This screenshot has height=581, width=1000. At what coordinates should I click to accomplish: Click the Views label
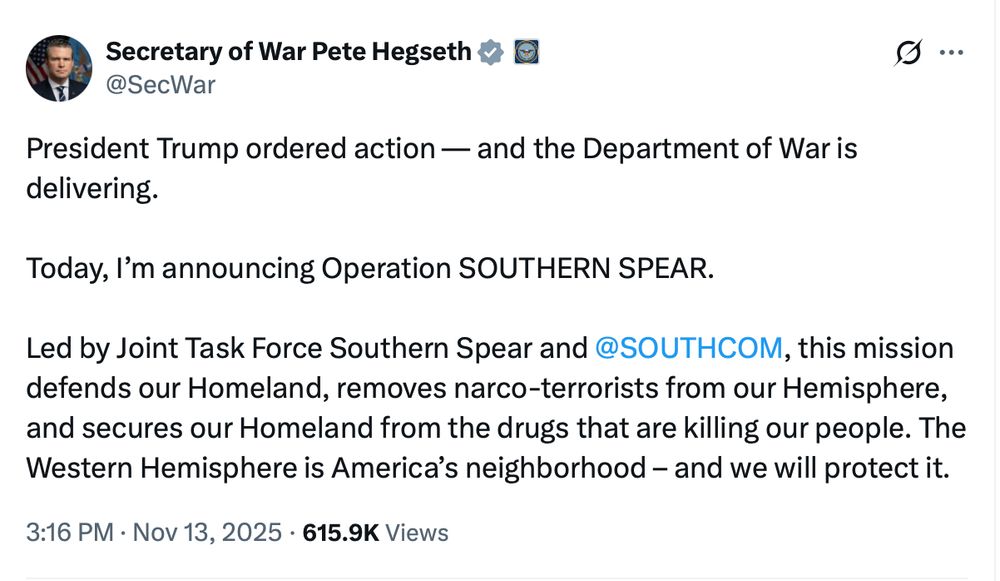coord(417,532)
